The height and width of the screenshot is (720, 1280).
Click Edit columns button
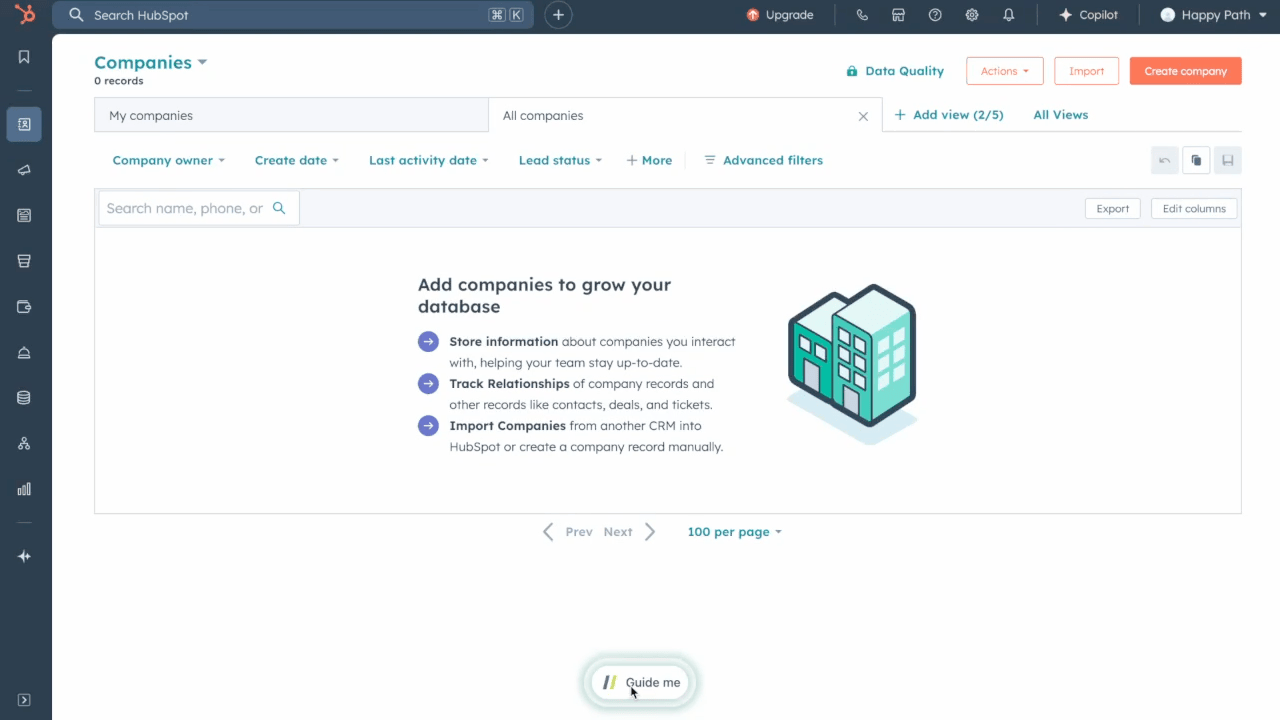(x=1194, y=208)
